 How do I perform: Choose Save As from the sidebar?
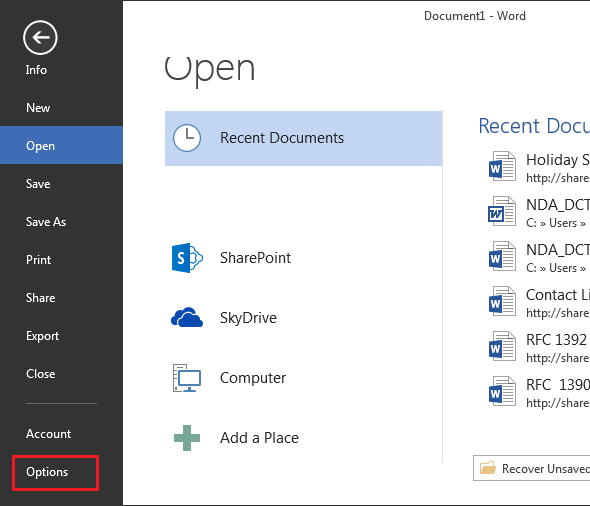pos(61,222)
